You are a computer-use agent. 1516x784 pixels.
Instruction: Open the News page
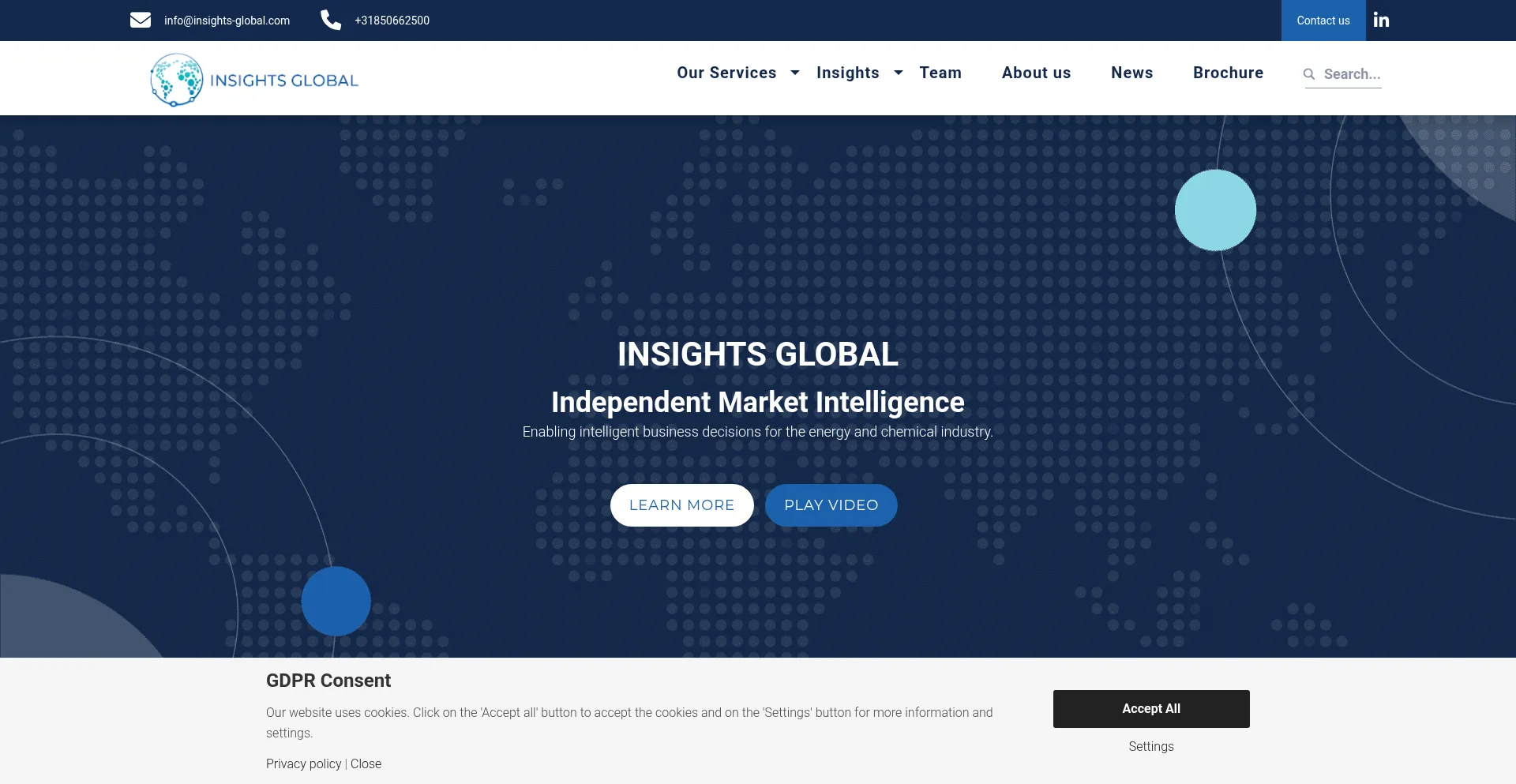point(1131,73)
